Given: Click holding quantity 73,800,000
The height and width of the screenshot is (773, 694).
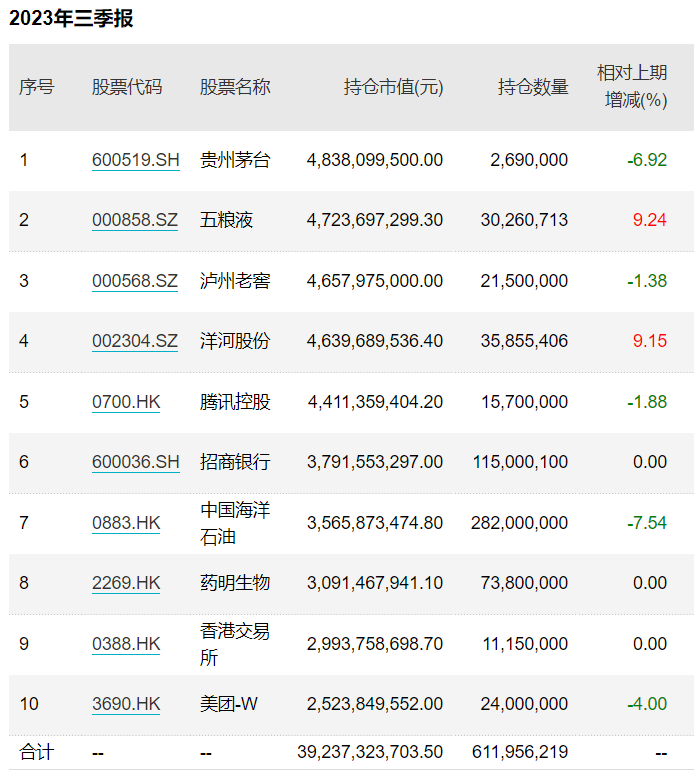Looking at the screenshot, I should tap(524, 583).
